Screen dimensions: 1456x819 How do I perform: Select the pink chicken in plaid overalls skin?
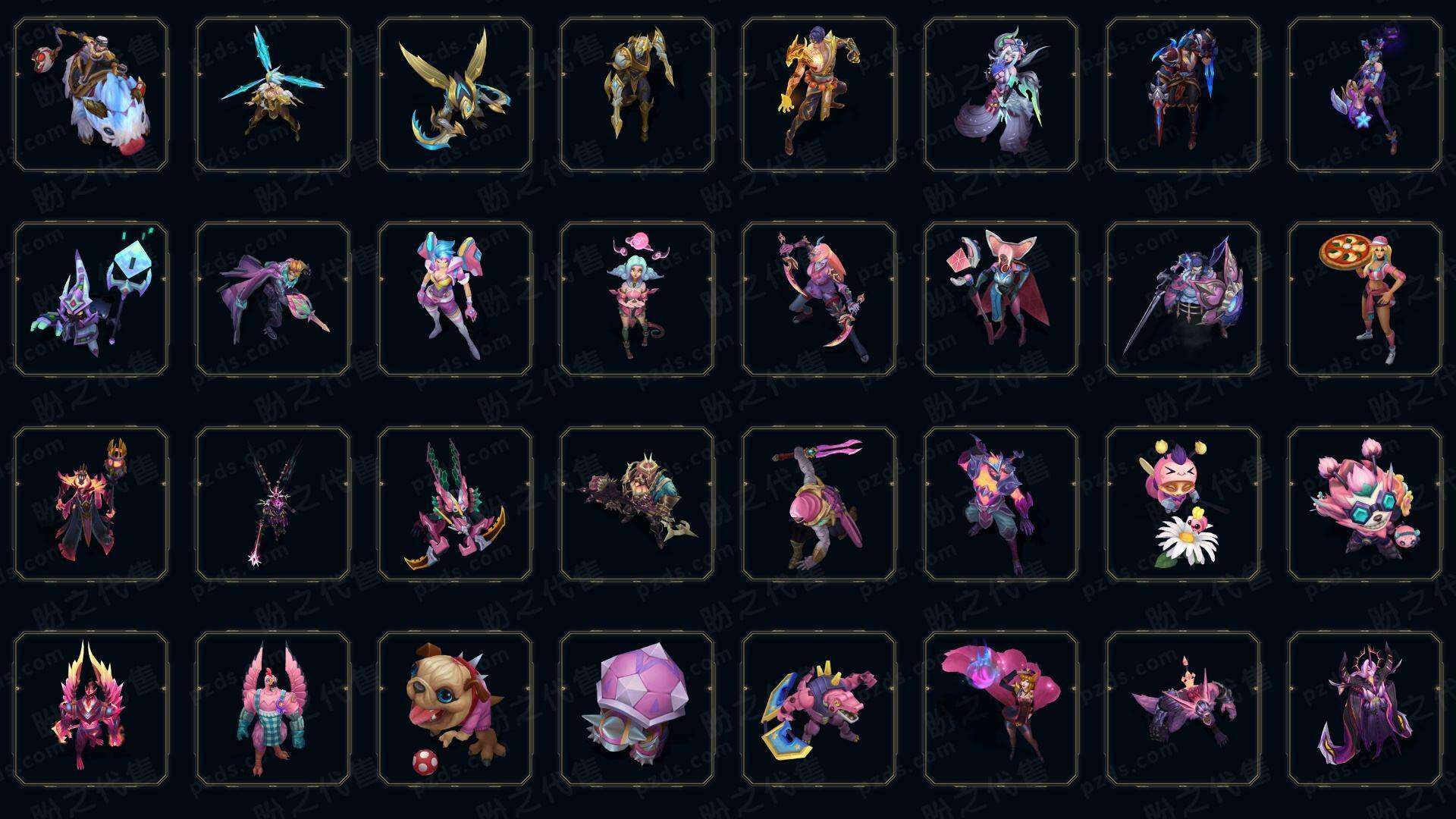tap(273, 708)
